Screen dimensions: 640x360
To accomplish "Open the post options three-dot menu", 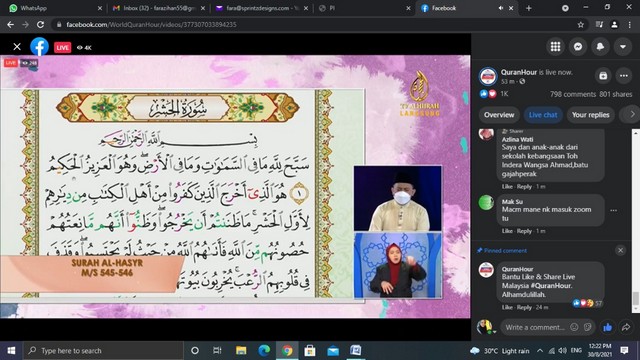I will pos(624,76).
